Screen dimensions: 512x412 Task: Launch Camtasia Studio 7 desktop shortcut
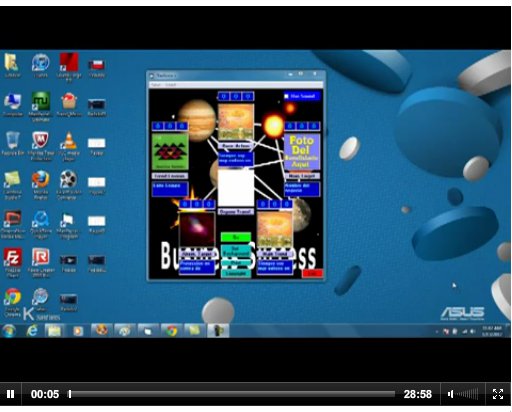point(13,184)
